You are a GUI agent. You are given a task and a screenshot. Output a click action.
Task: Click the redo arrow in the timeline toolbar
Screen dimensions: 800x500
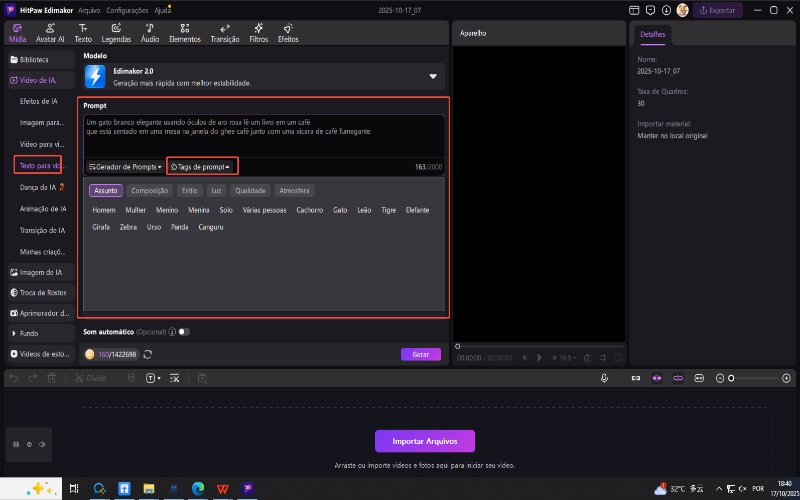(x=33, y=378)
